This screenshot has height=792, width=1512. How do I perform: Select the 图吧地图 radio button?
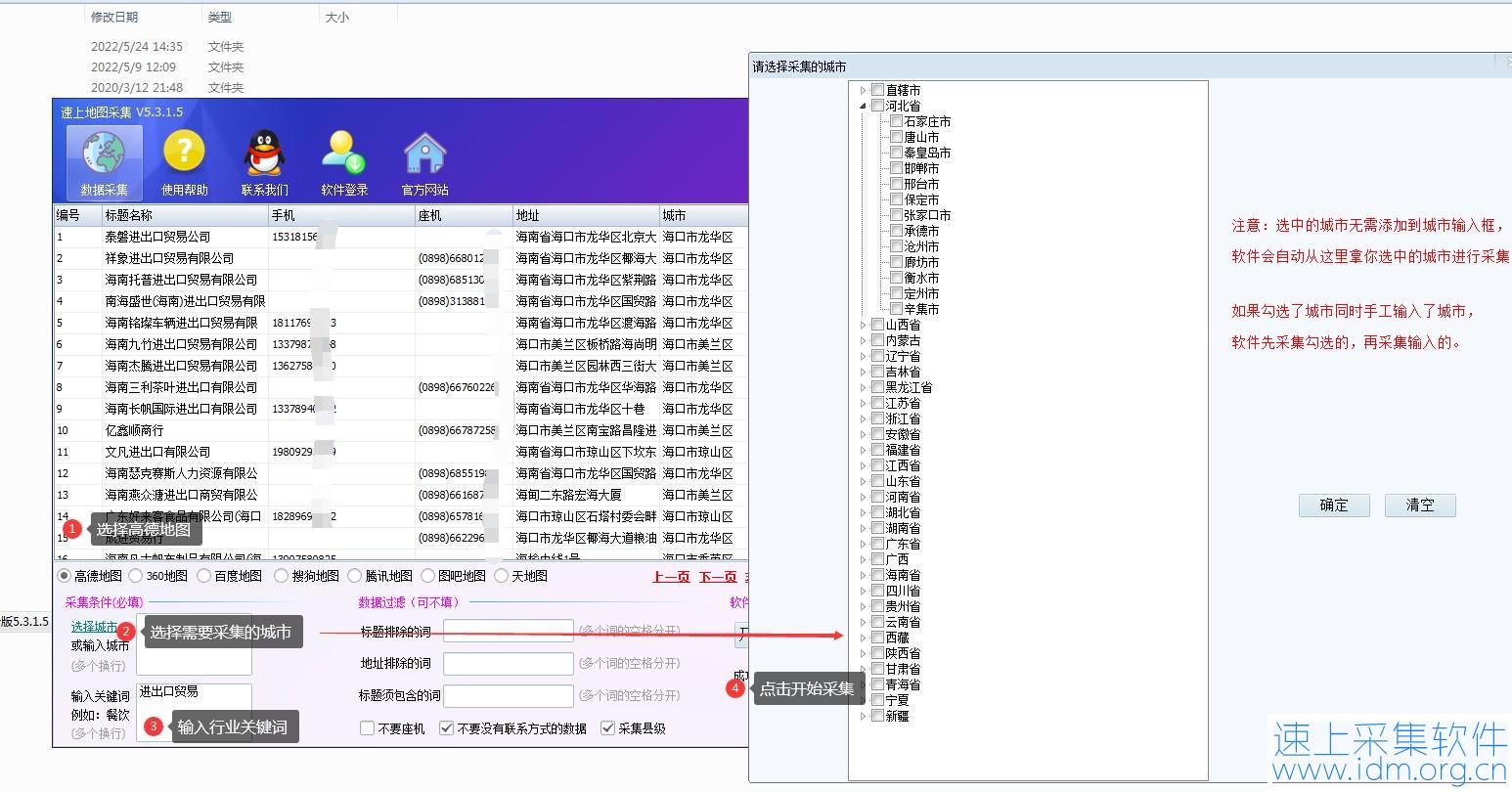[428, 576]
